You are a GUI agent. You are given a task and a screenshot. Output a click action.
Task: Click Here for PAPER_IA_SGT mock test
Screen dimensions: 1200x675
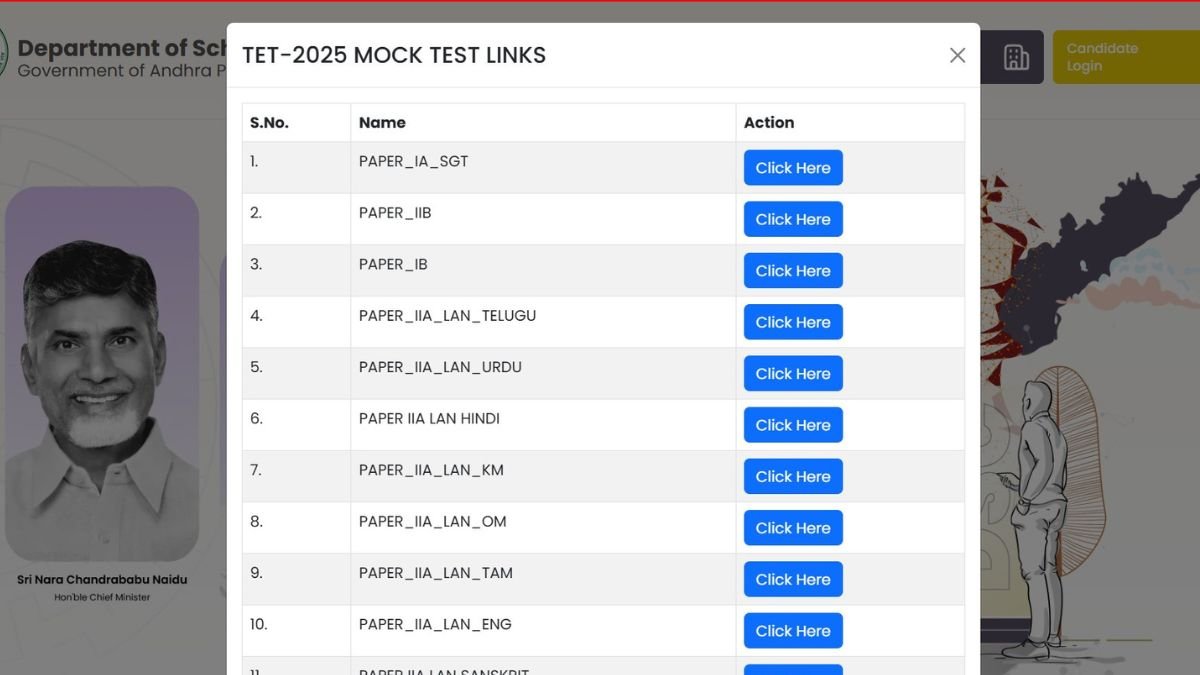point(792,167)
